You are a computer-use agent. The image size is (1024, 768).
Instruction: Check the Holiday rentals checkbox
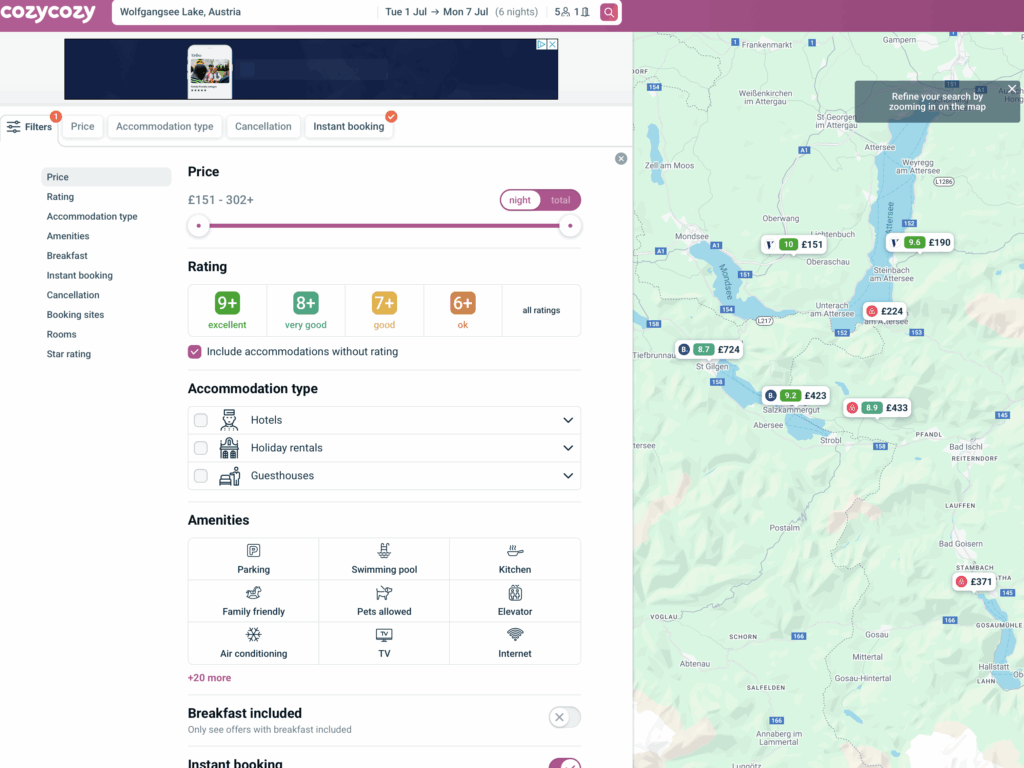(x=201, y=448)
